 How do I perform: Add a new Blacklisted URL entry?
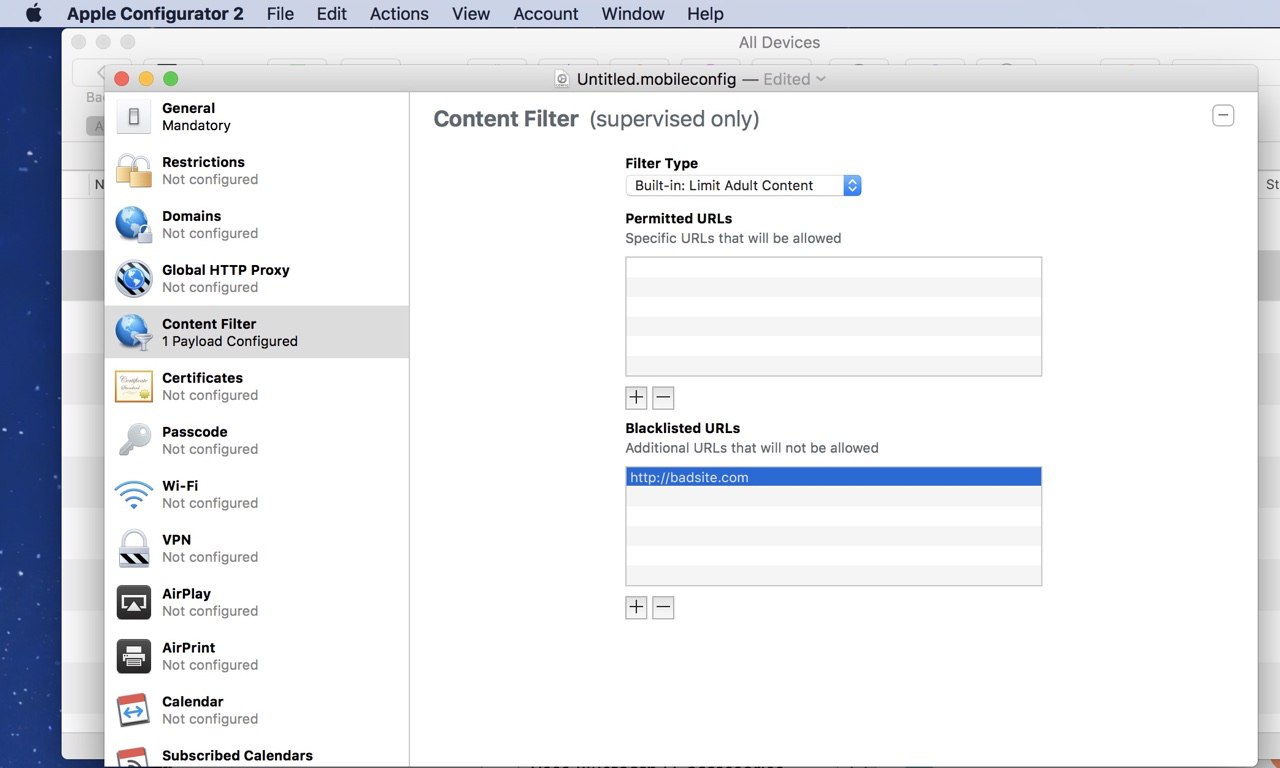point(636,608)
